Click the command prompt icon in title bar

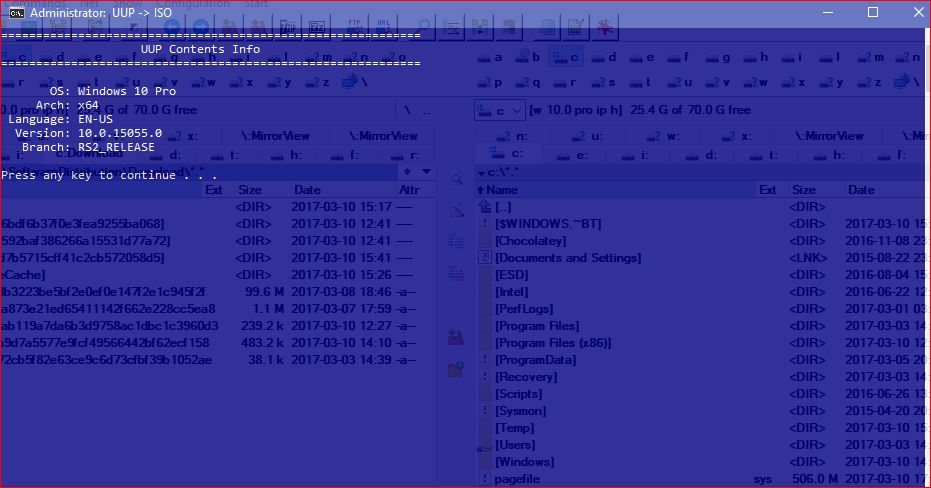click(x=17, y=12)
